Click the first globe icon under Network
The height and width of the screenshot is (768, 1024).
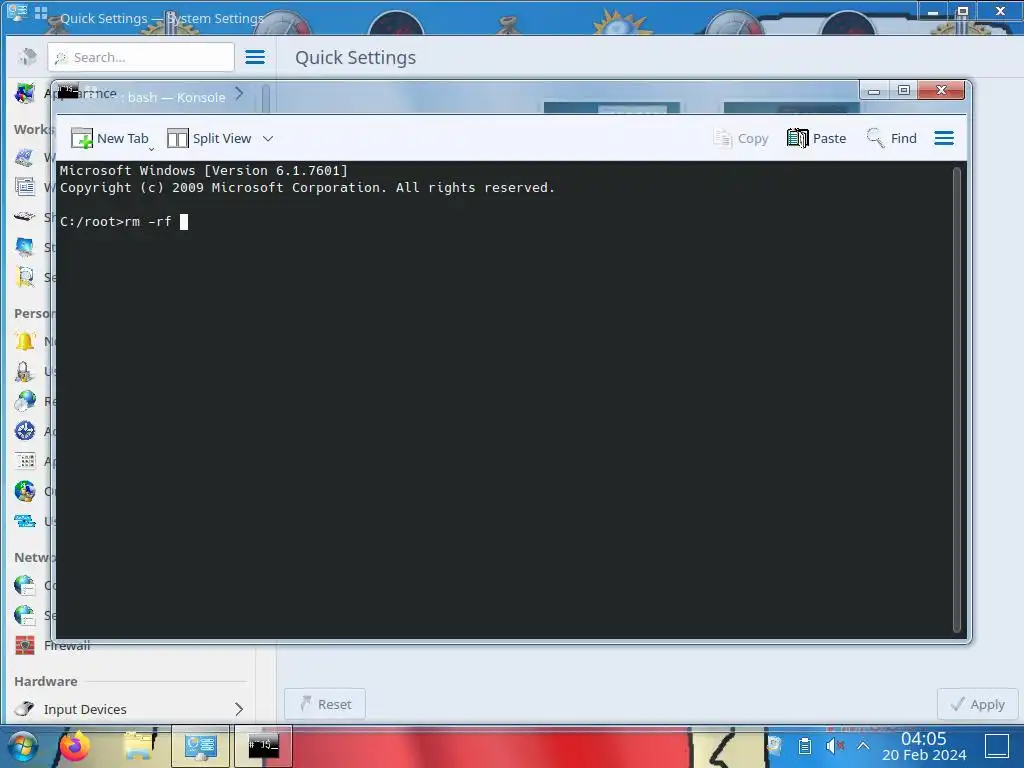25,584
